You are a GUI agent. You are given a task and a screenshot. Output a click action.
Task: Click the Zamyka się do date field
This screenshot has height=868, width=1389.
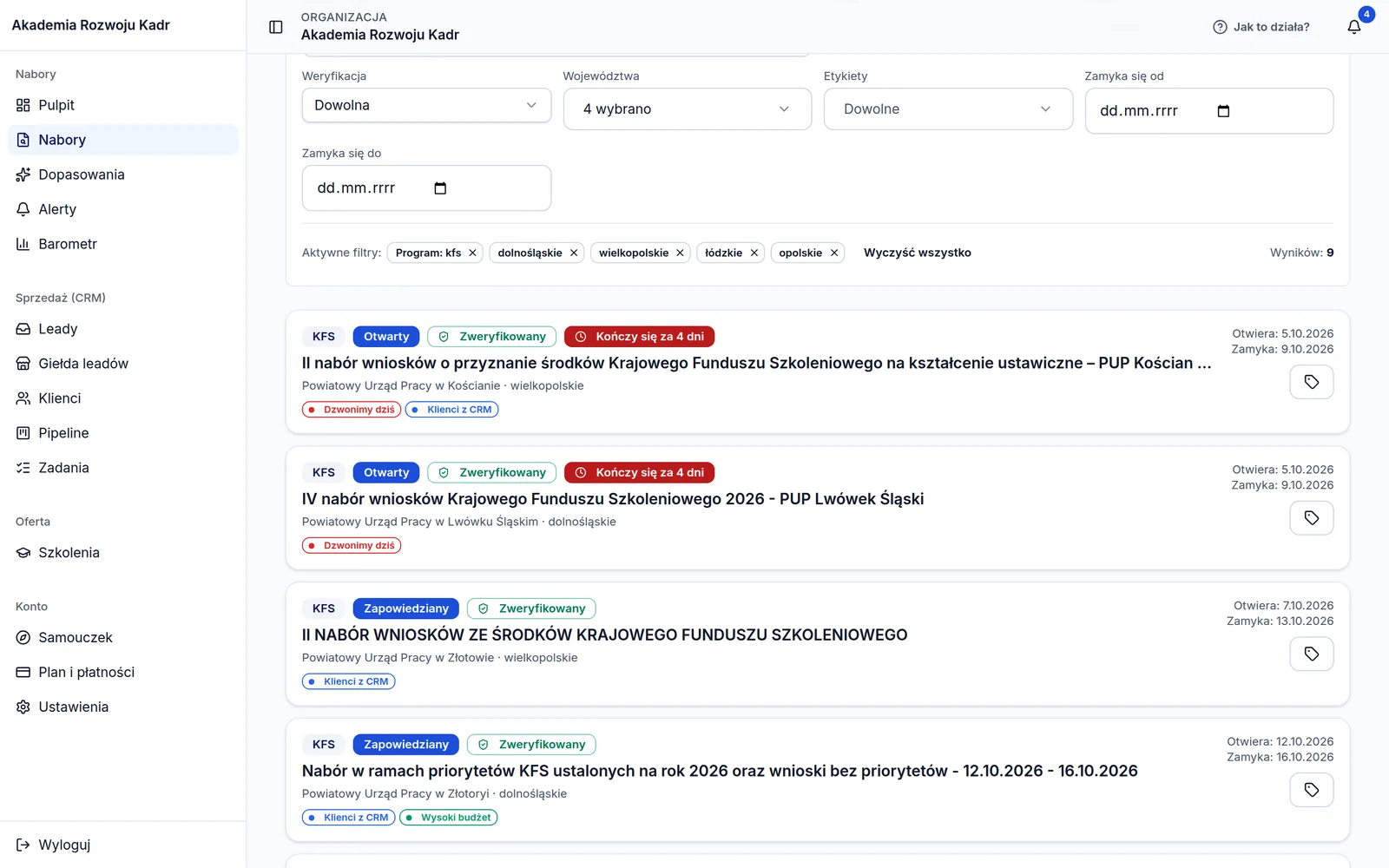pos(426,188)
